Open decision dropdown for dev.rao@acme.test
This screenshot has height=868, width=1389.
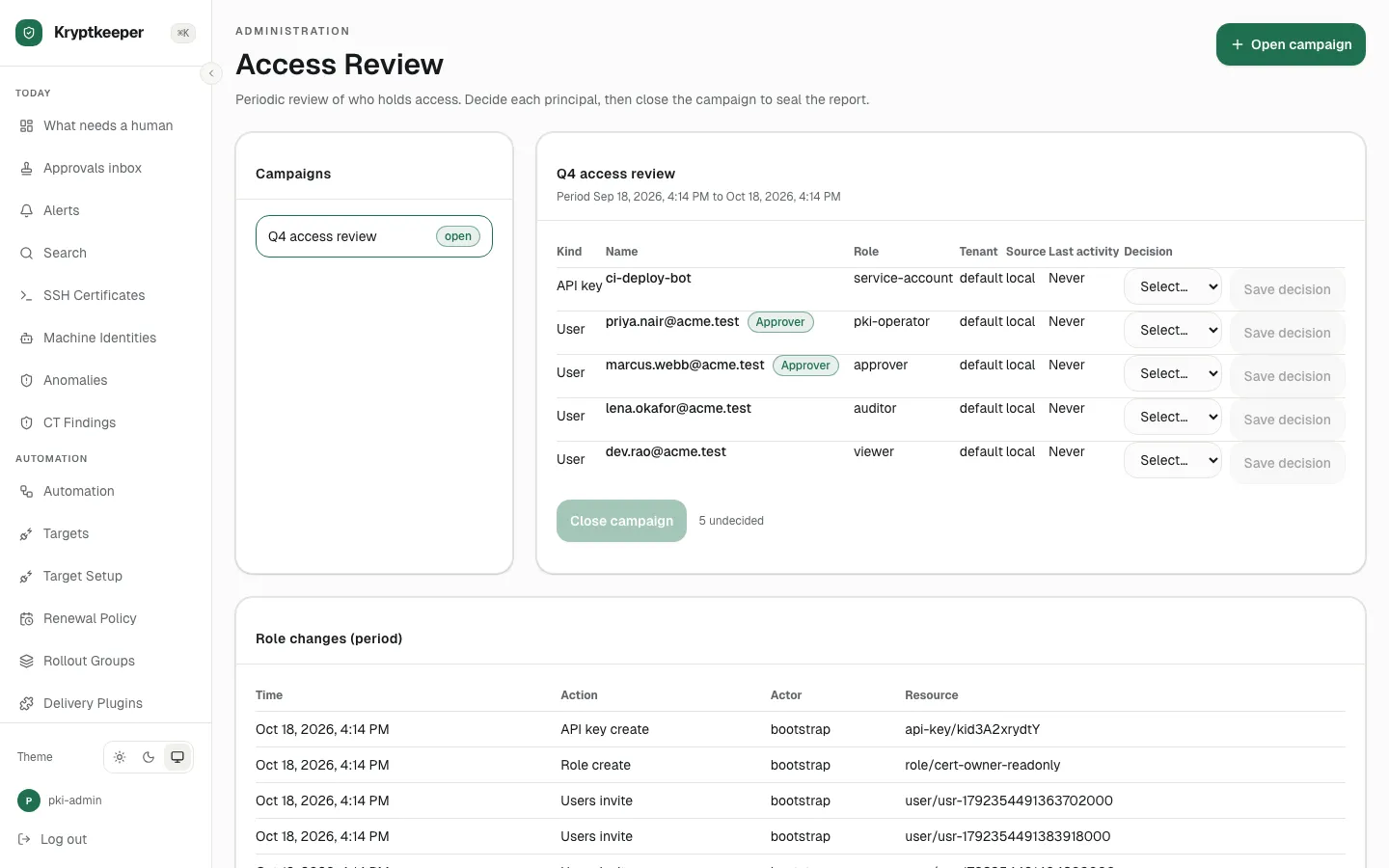coord(1173,460)
